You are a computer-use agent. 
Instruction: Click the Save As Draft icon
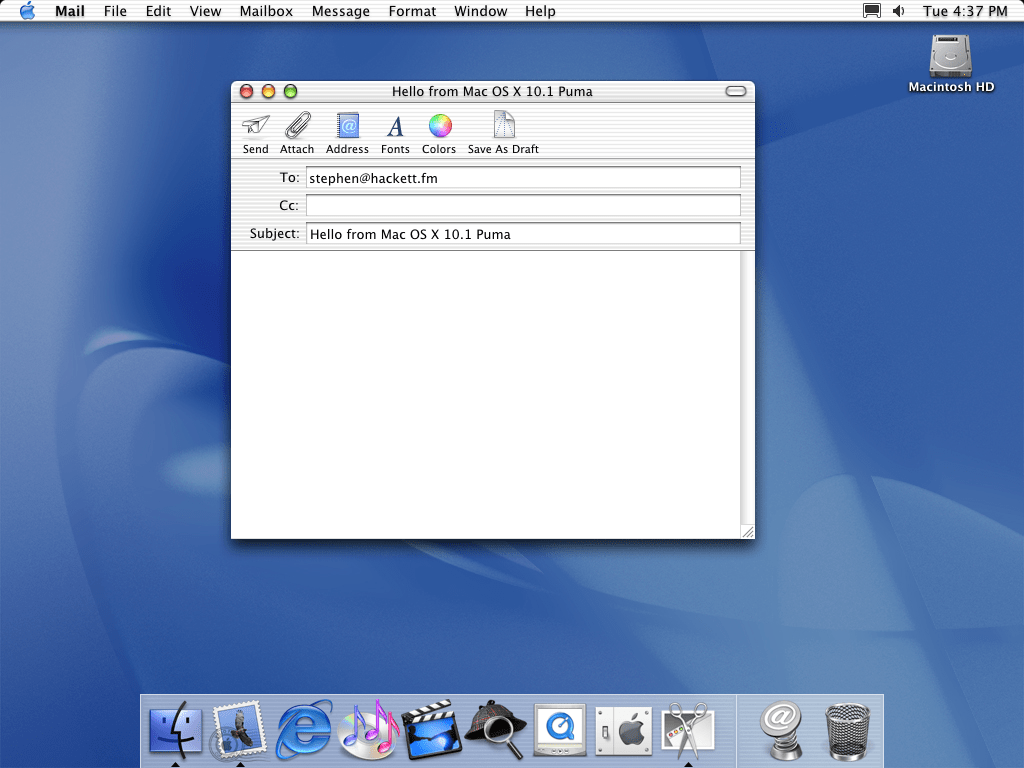coord(503,126)
